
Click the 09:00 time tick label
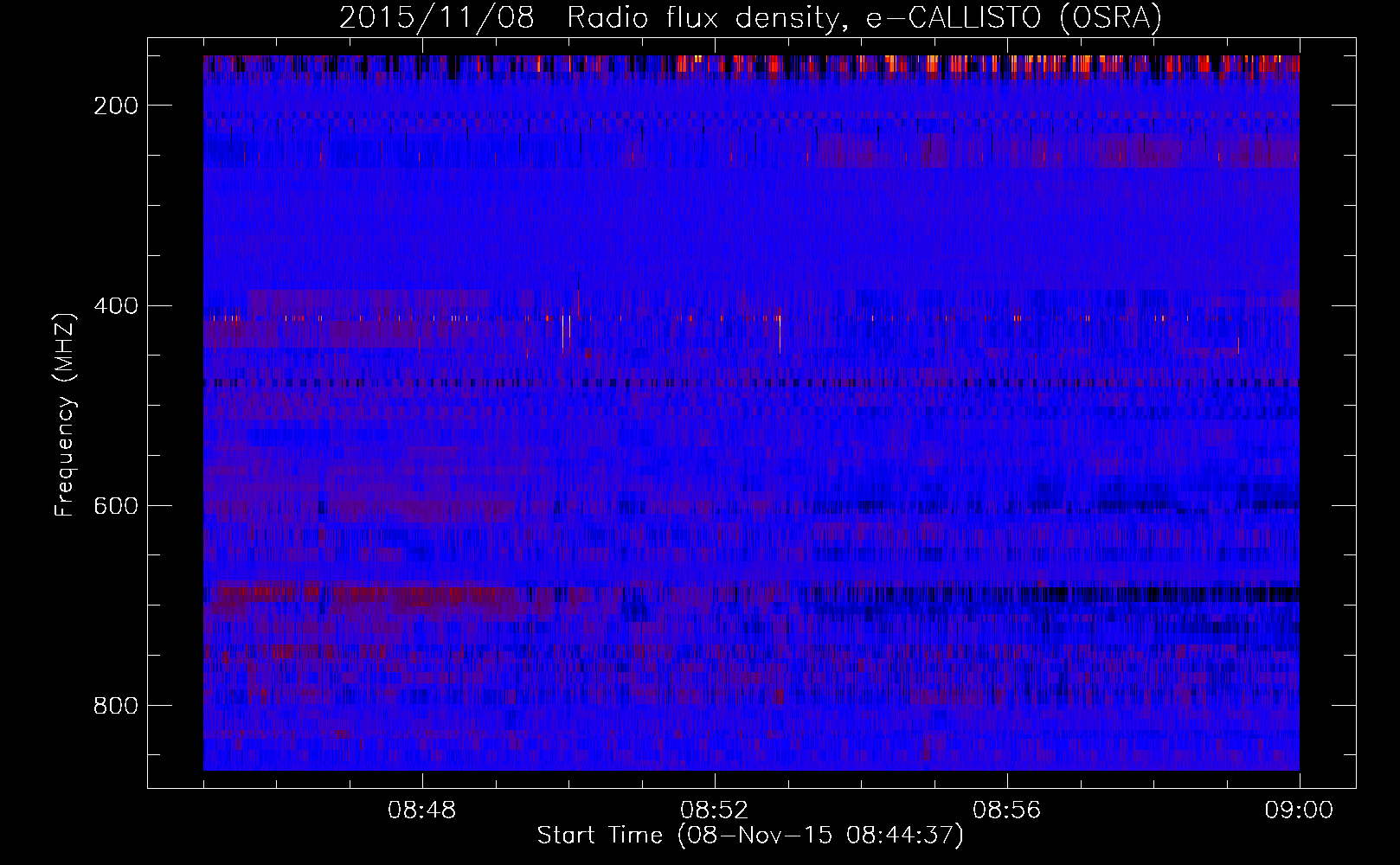pyautogui.click(x=1299, y=811)
